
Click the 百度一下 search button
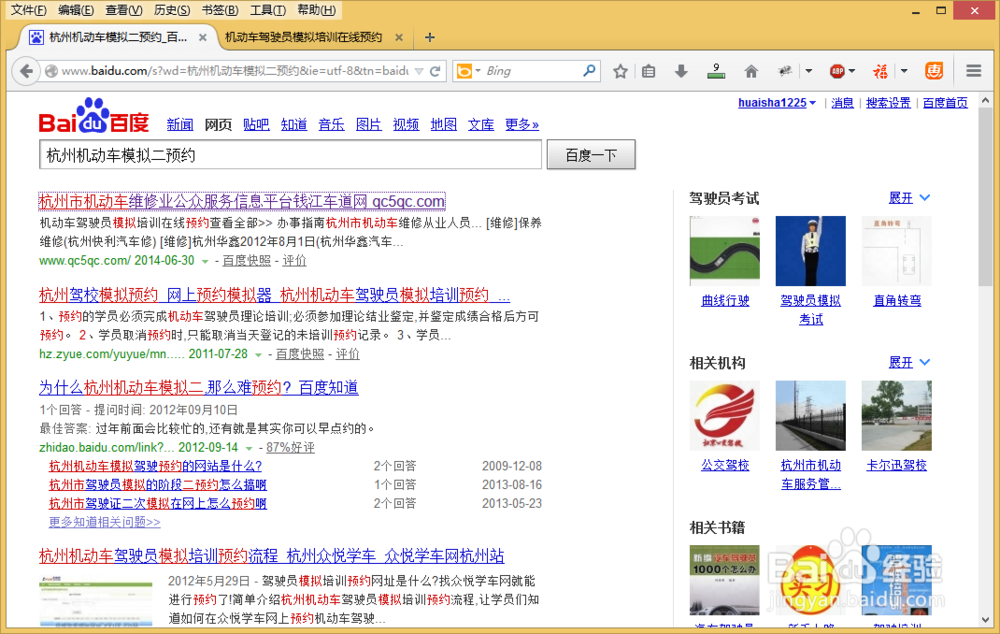(591, 155)
